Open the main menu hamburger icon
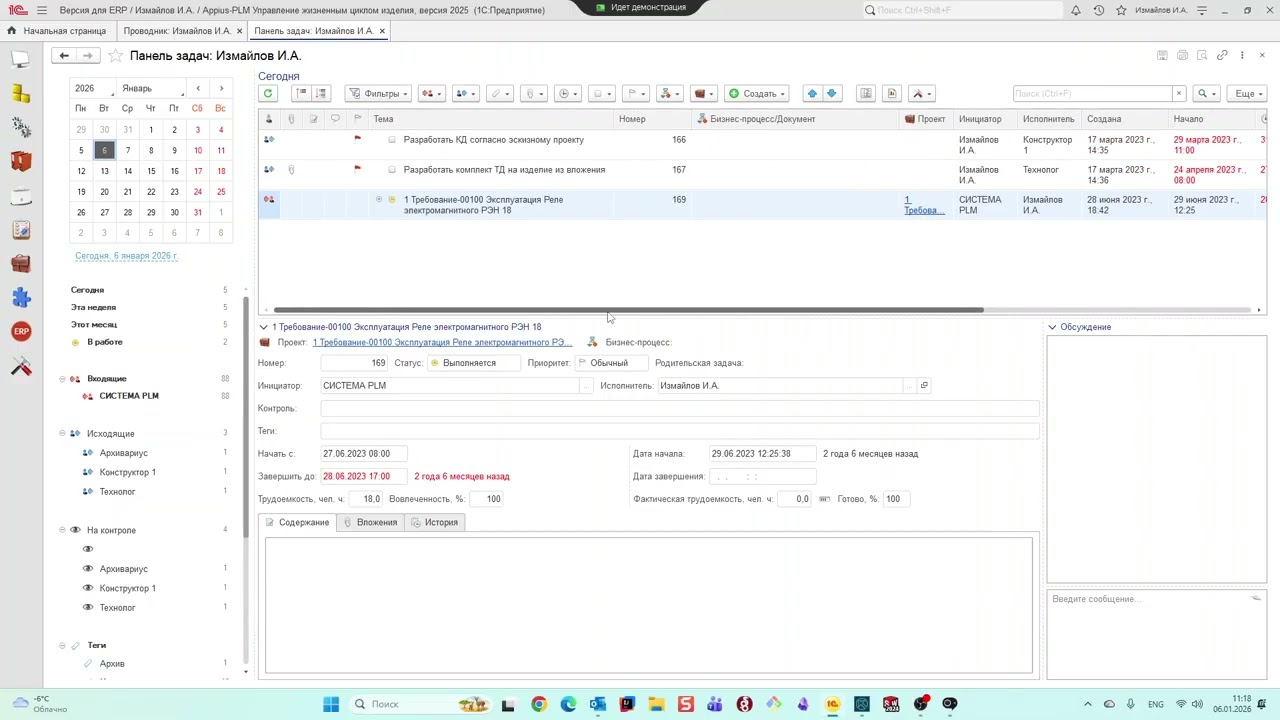The width and height of the screenshot is (1280, 720). point(41,10)
